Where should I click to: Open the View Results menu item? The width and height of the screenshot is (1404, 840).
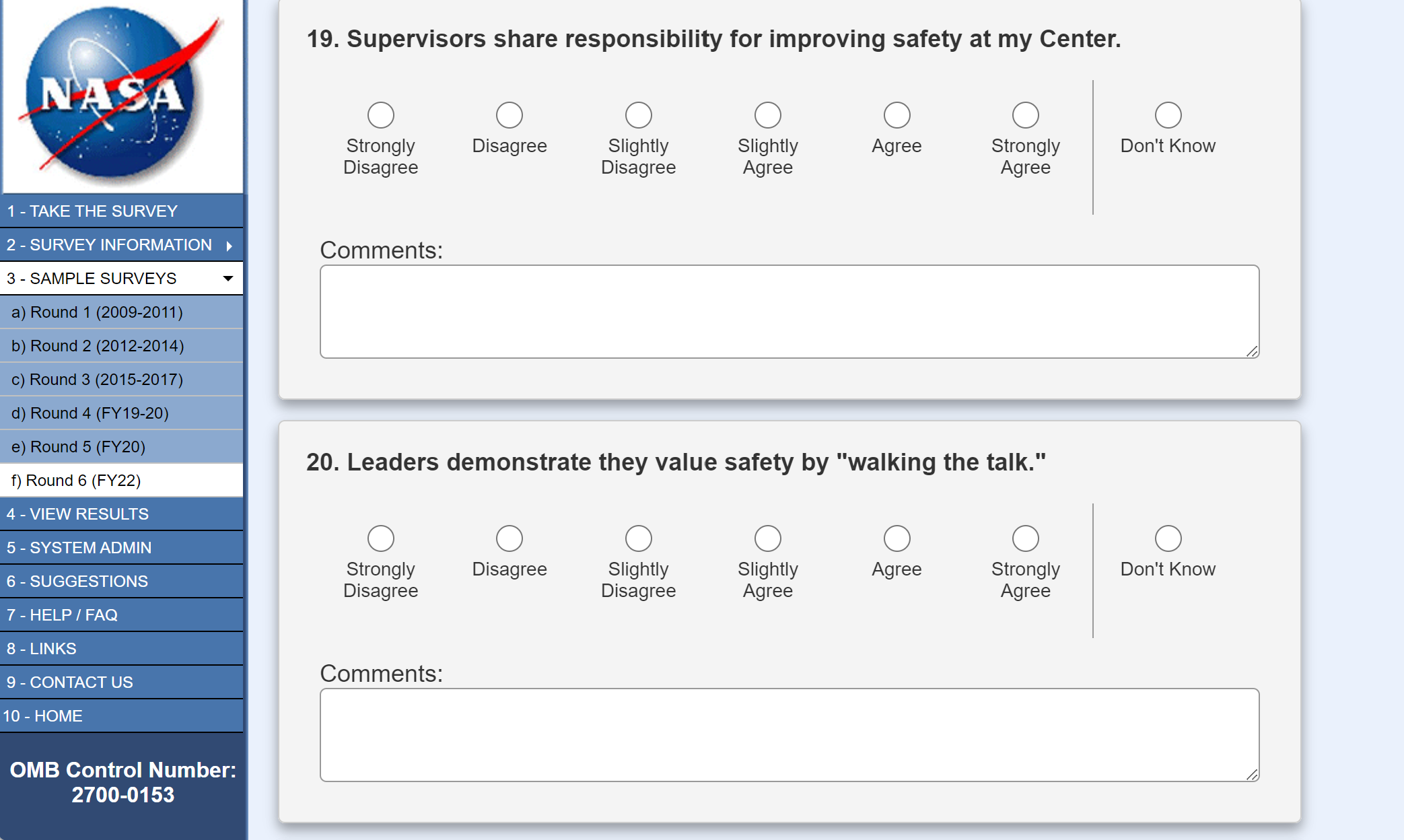point(77,514)
